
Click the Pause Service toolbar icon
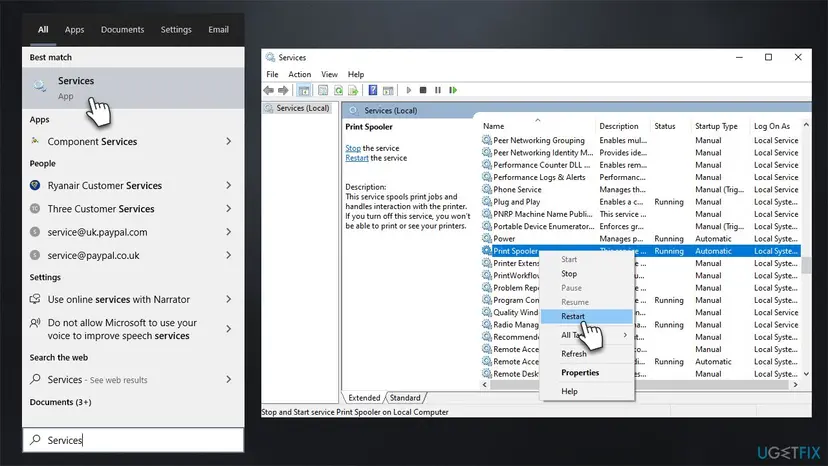click(438, 90)
